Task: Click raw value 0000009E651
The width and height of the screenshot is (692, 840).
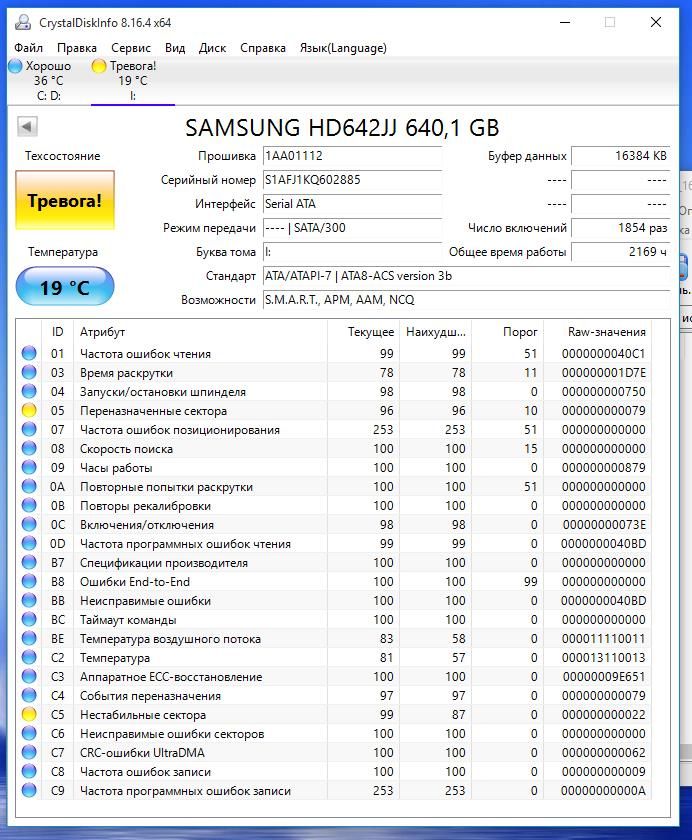Action: click(604, 677)
